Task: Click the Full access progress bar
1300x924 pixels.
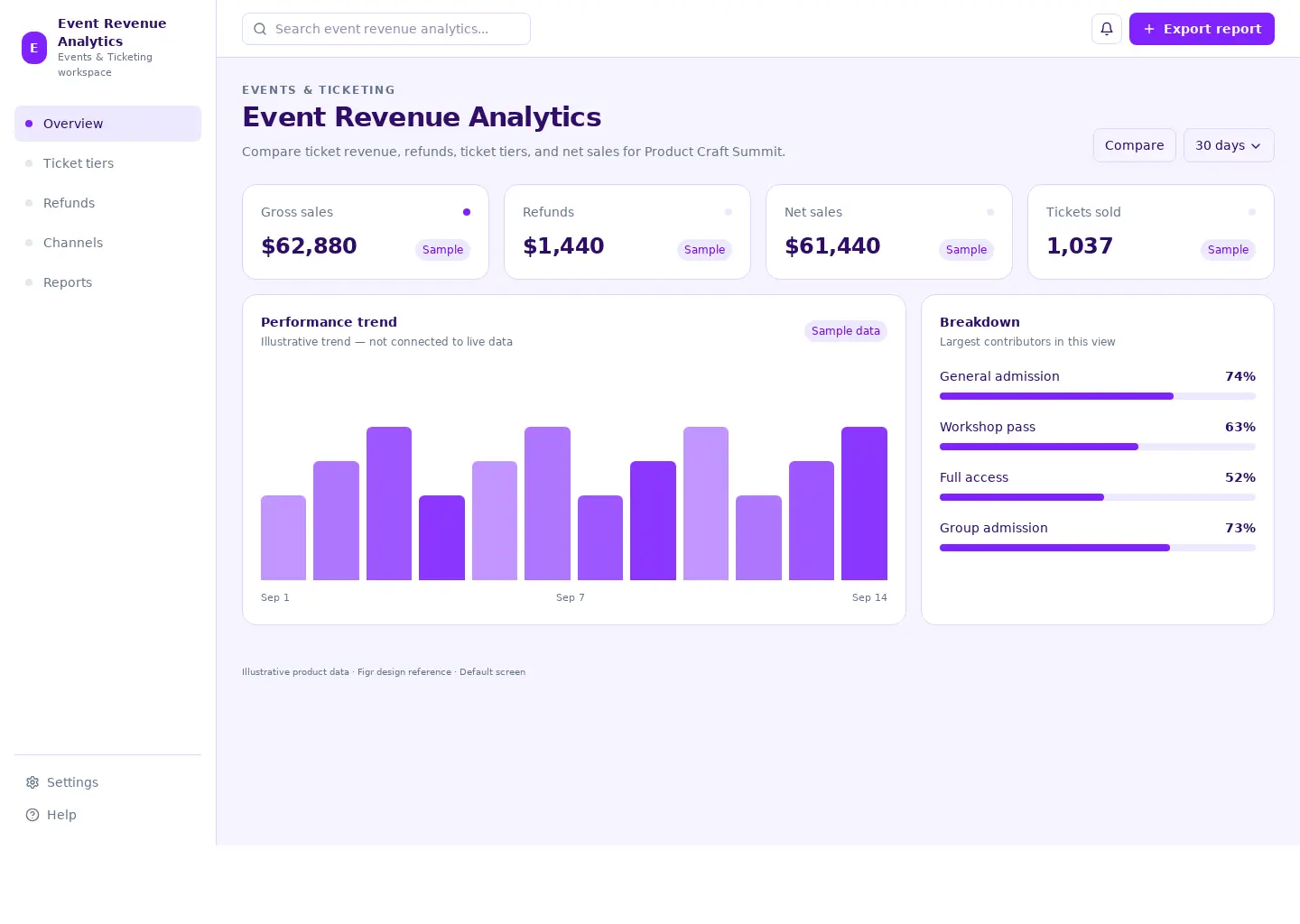Action: pyautogui.click(x=1098, y=497)
